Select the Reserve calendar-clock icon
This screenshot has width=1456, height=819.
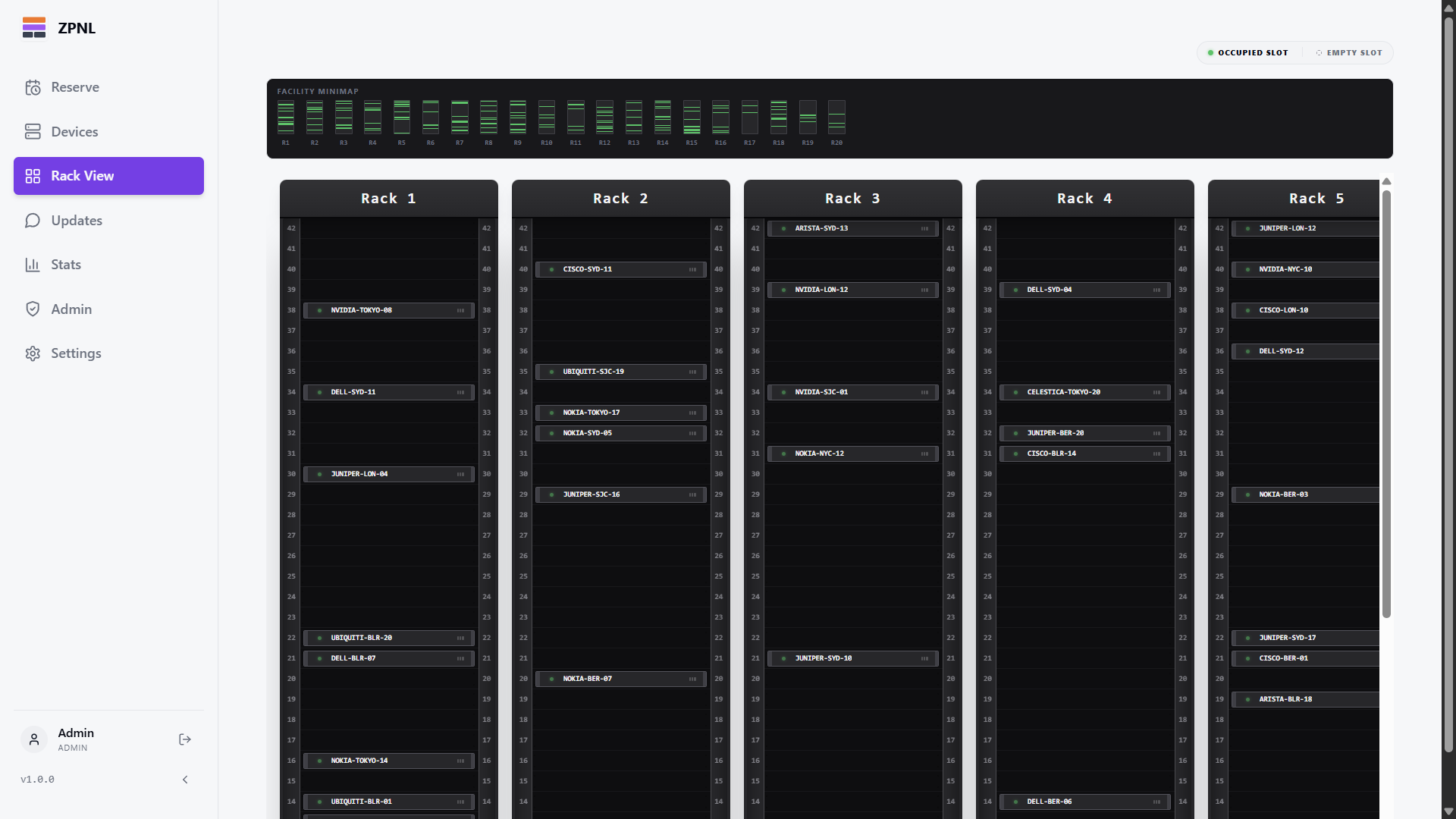pyautogui.click(x=33, y=87)
